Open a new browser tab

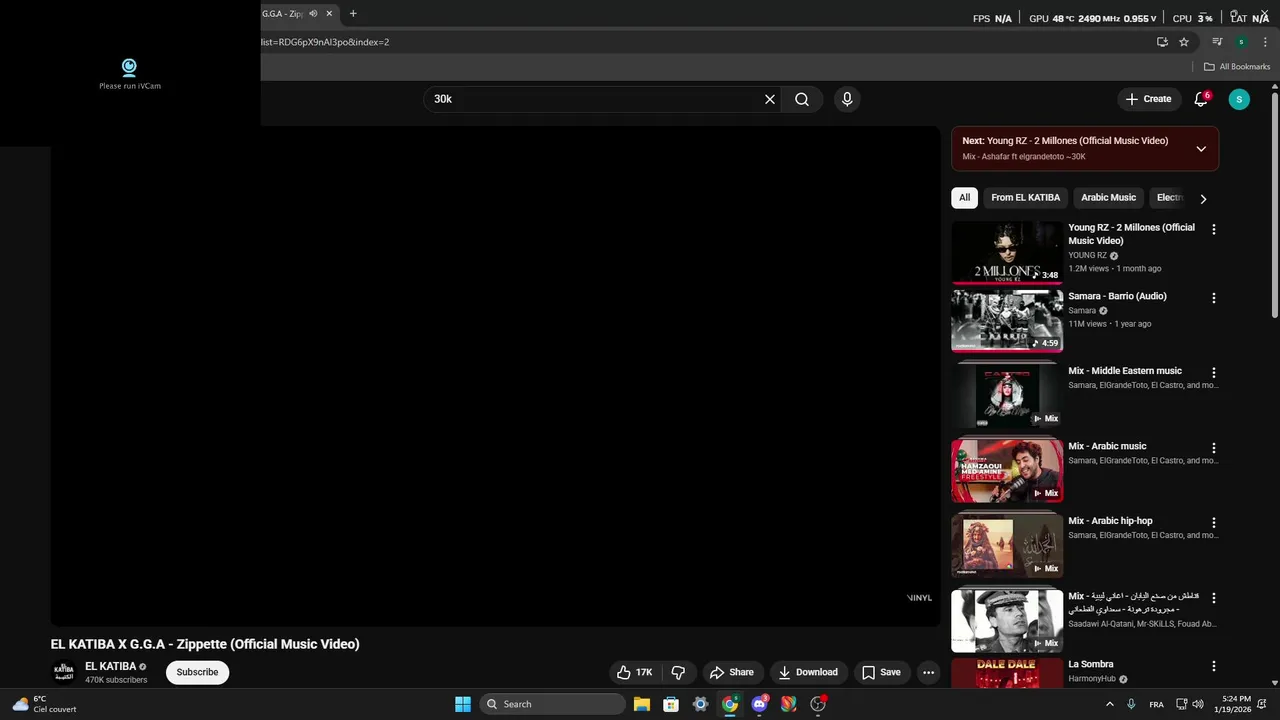(x=353, y=14)
